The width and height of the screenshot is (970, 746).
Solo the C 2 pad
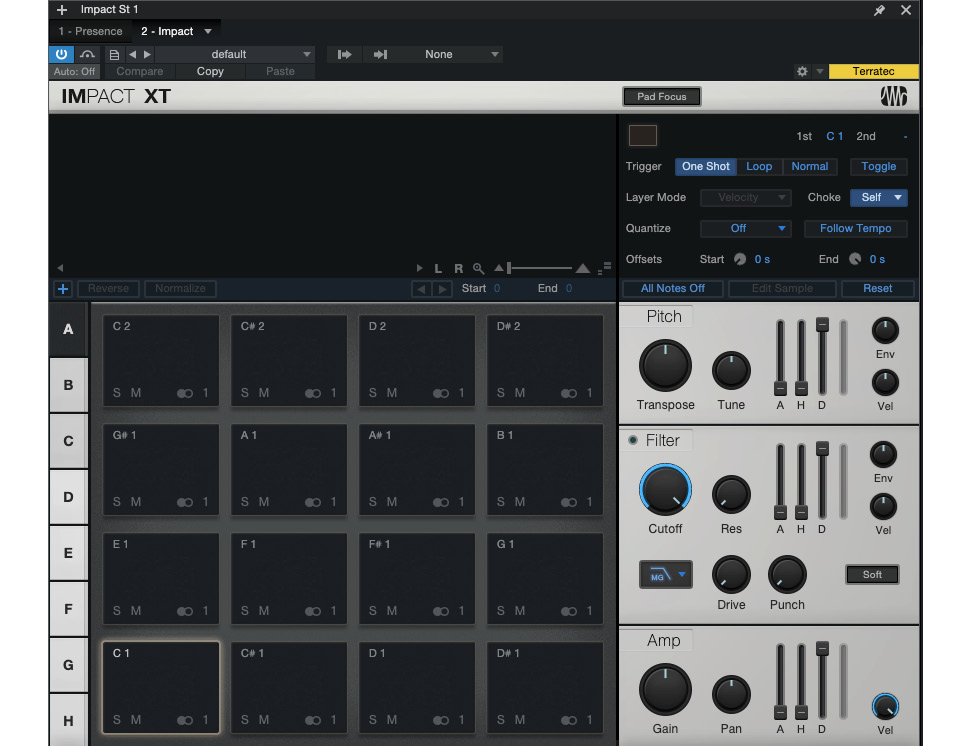point(117,393)
